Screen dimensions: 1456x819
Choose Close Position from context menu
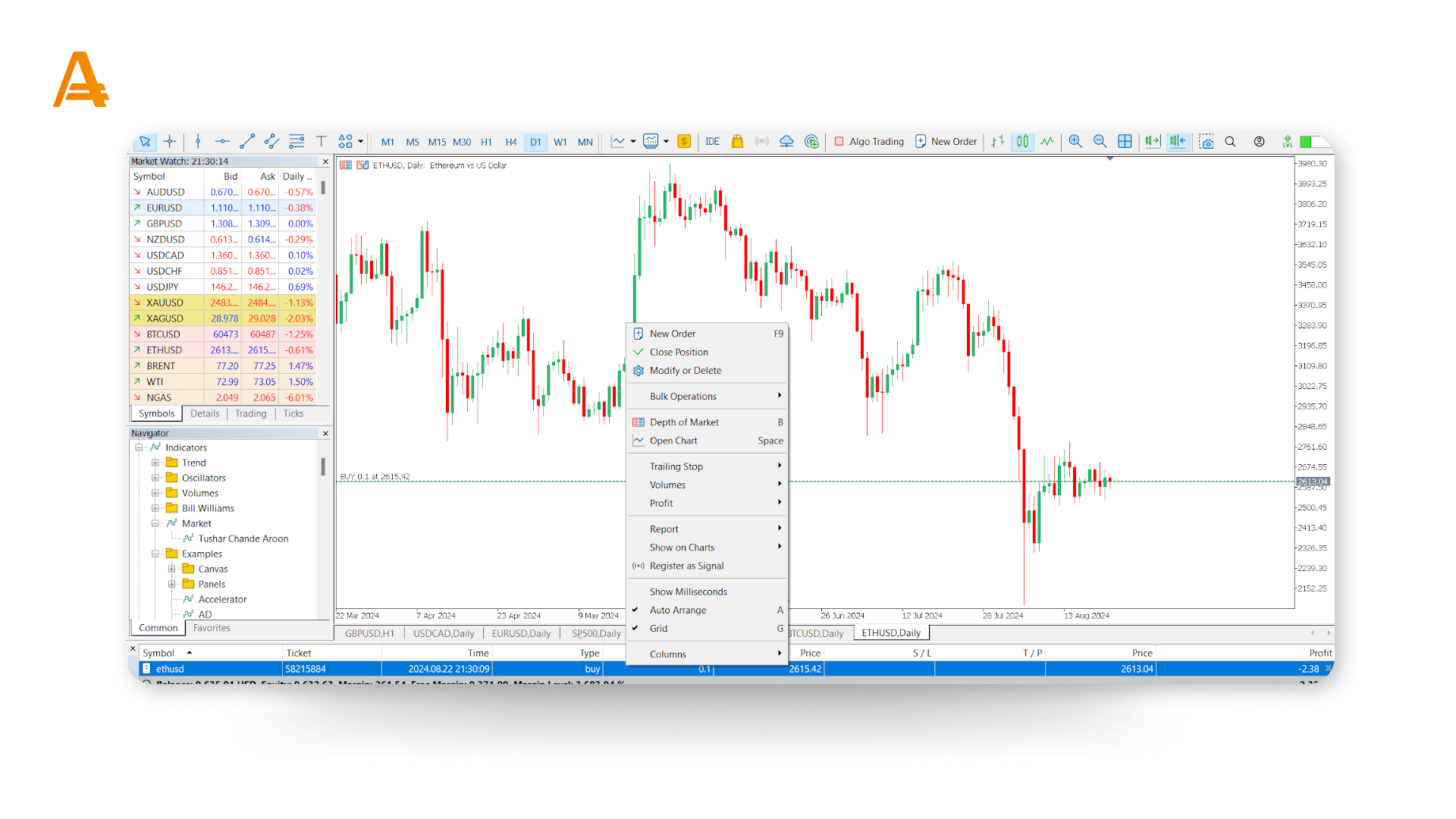[x=679, y=353]
